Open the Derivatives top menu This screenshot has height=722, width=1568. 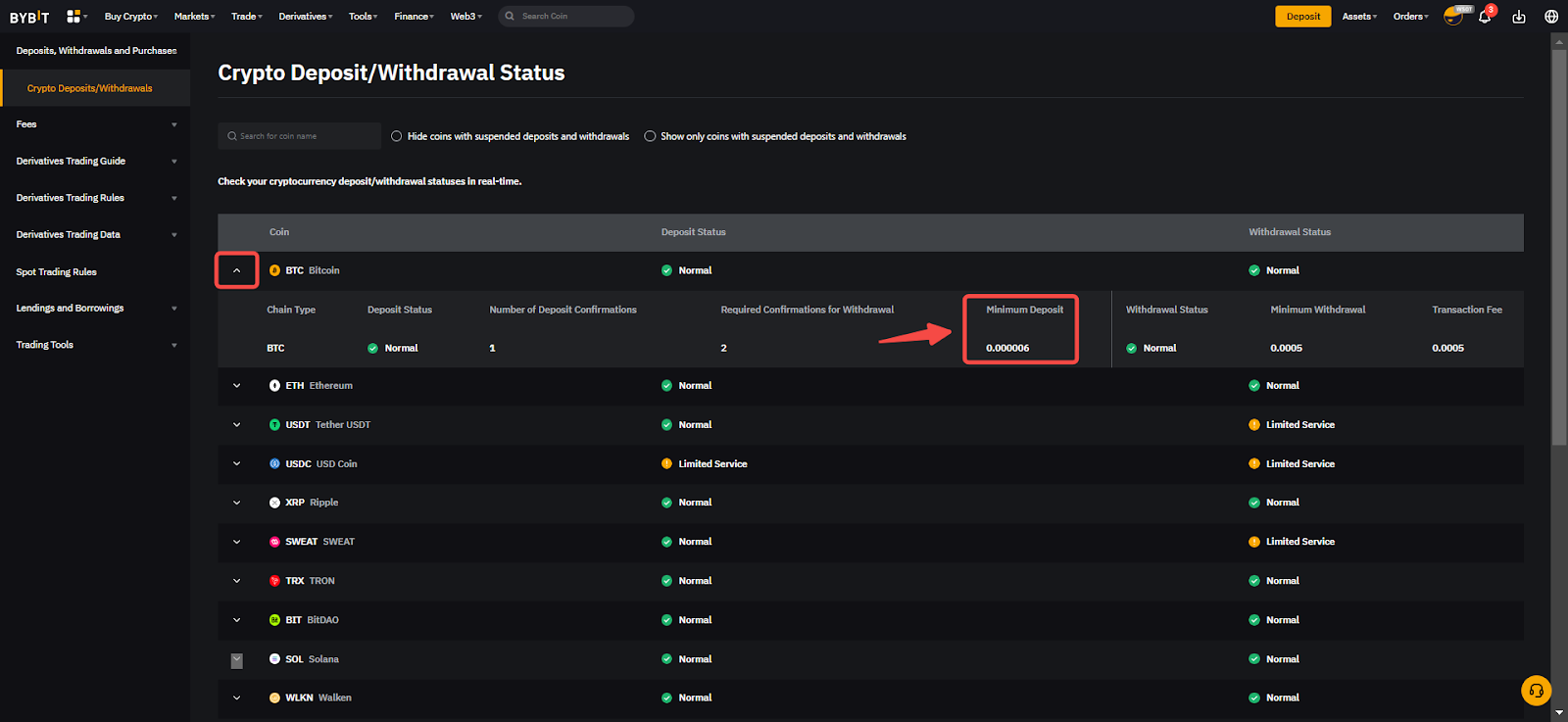point(305,17)
